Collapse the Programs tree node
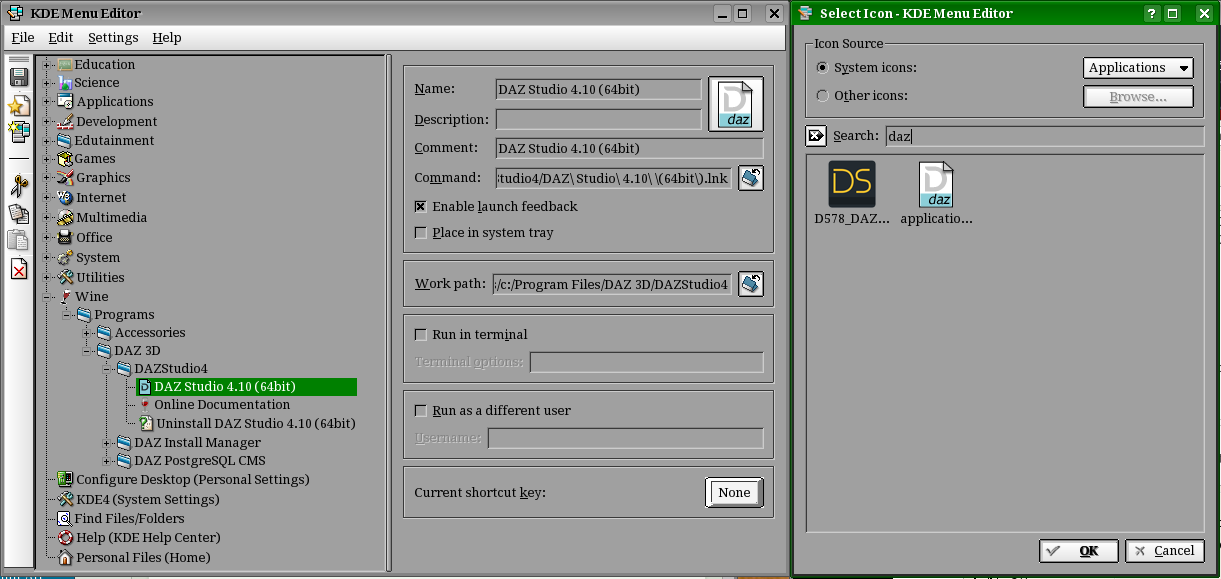Image resolution: width=1221 pixels, height=579 pixels. pos(67,315)
